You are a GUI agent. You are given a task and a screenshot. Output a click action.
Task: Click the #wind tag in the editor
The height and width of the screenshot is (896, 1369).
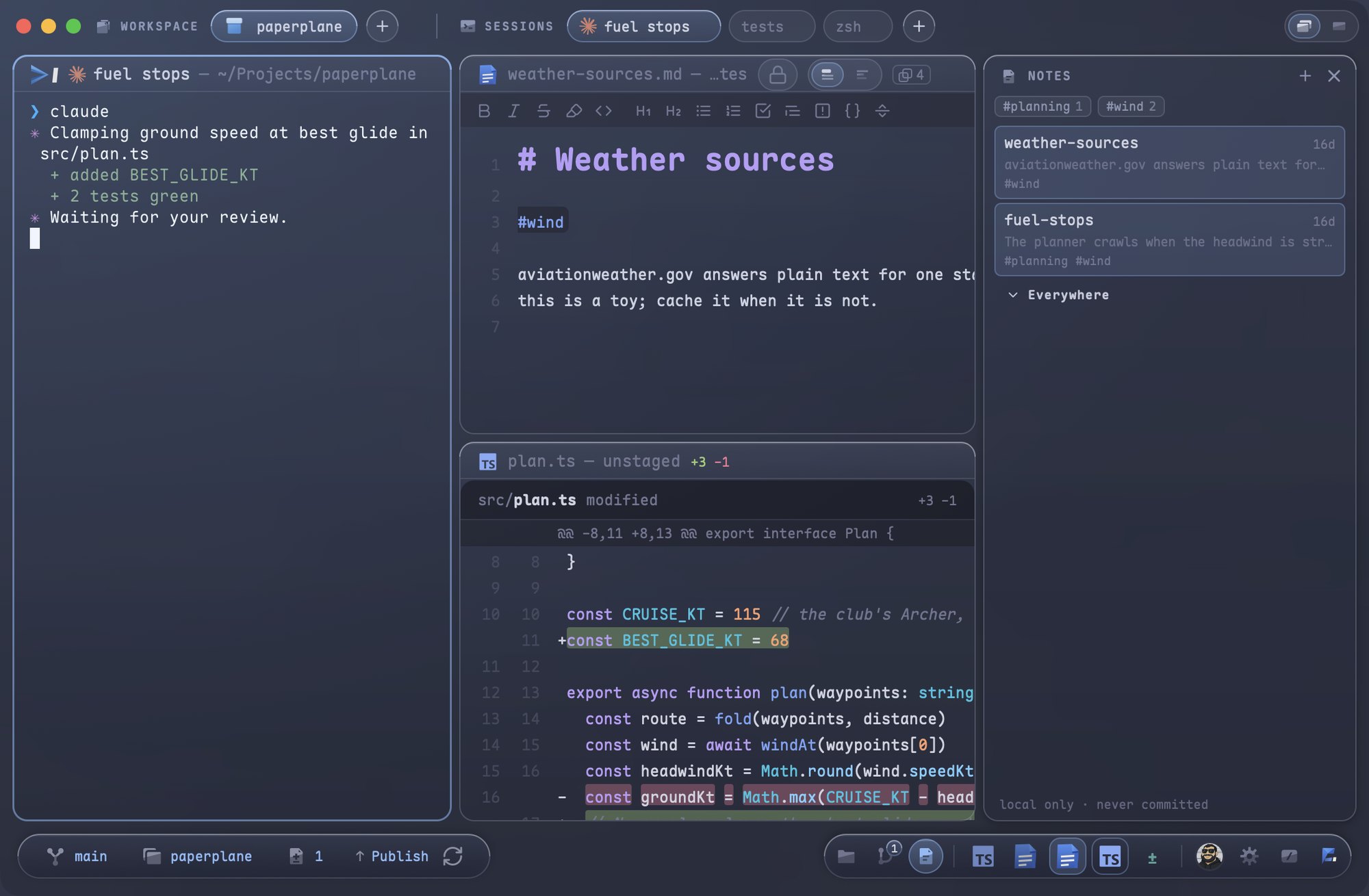541,222
